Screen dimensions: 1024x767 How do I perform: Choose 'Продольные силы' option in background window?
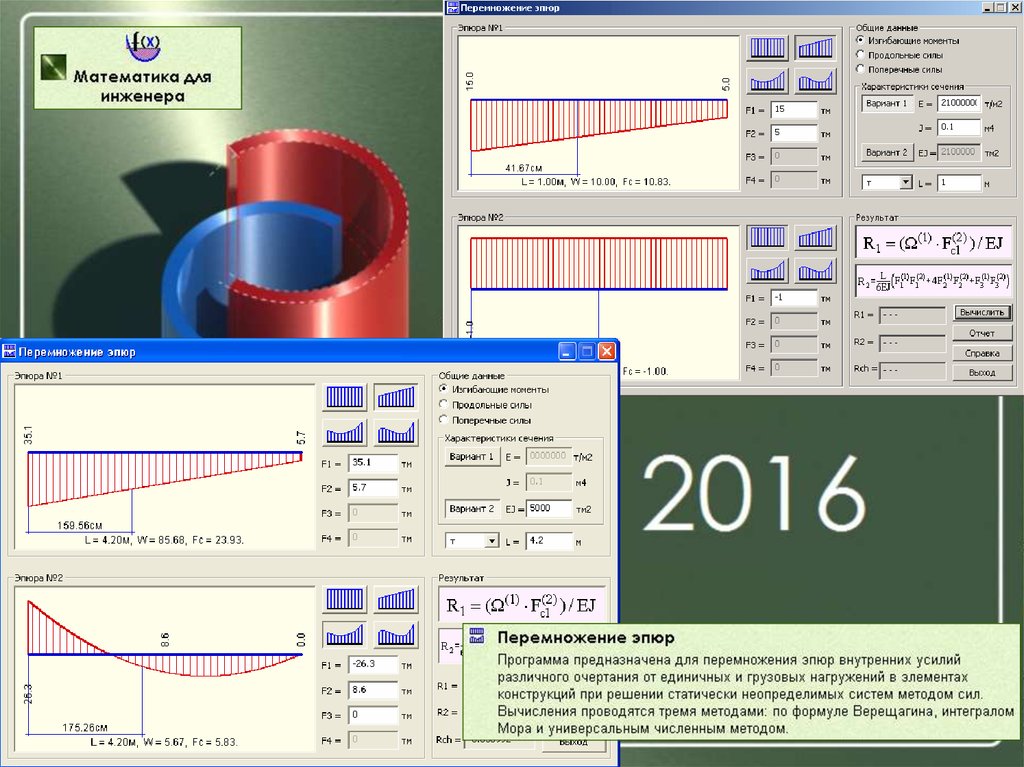click(x=860, y=55)
